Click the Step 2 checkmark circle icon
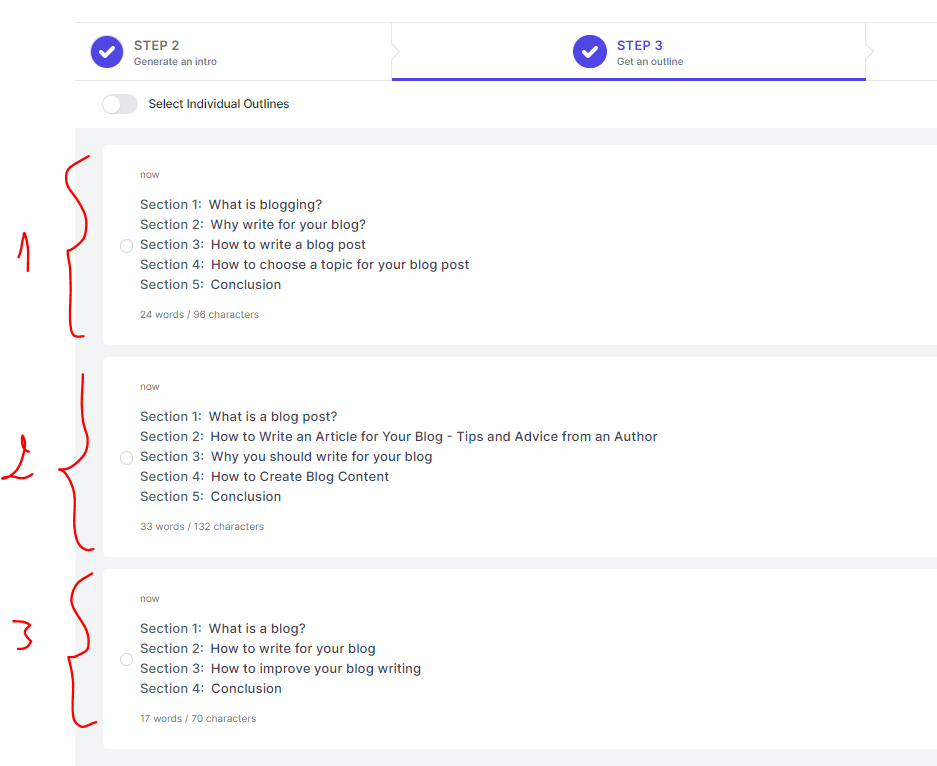This screenshot has width=937, height=766. point(107,52)
